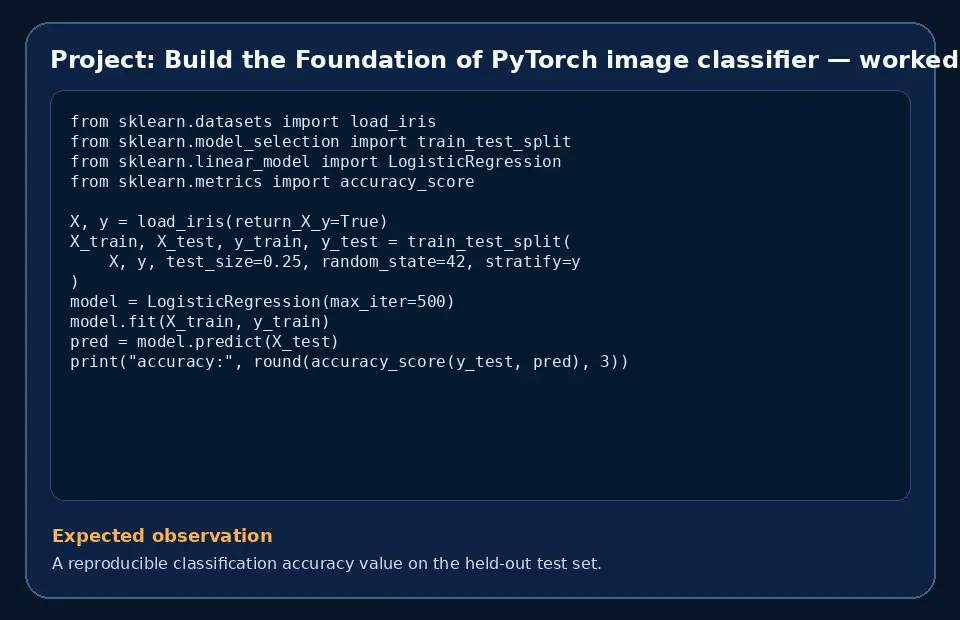Click the 'model = LogisticRegression(max_iter=500)' line
Image resolution: width=960 pixels, height=620 pixels.
click(x=262, y=302)
